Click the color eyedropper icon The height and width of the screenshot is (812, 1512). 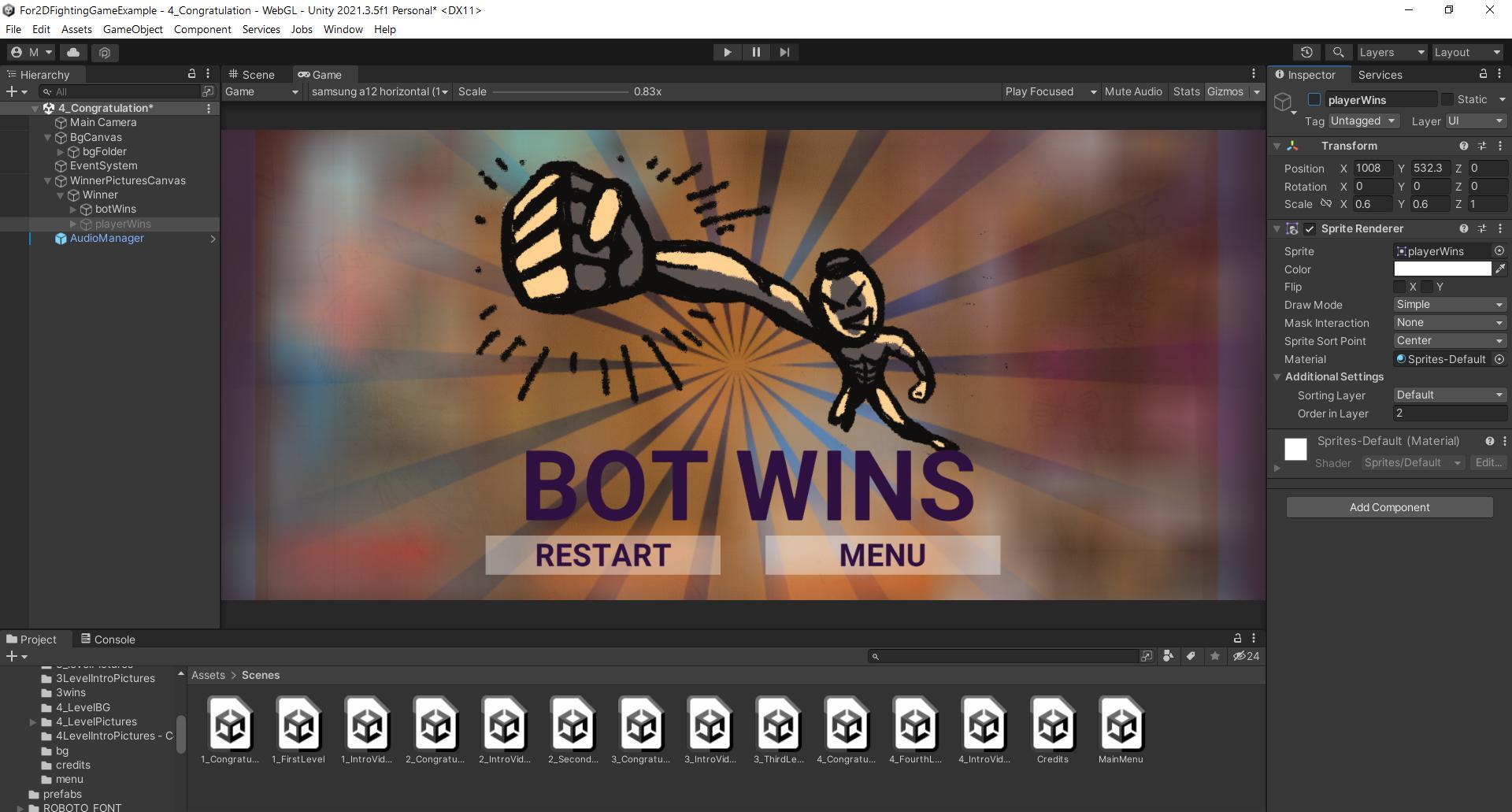pyautogui.click(x=1500, y=269)
